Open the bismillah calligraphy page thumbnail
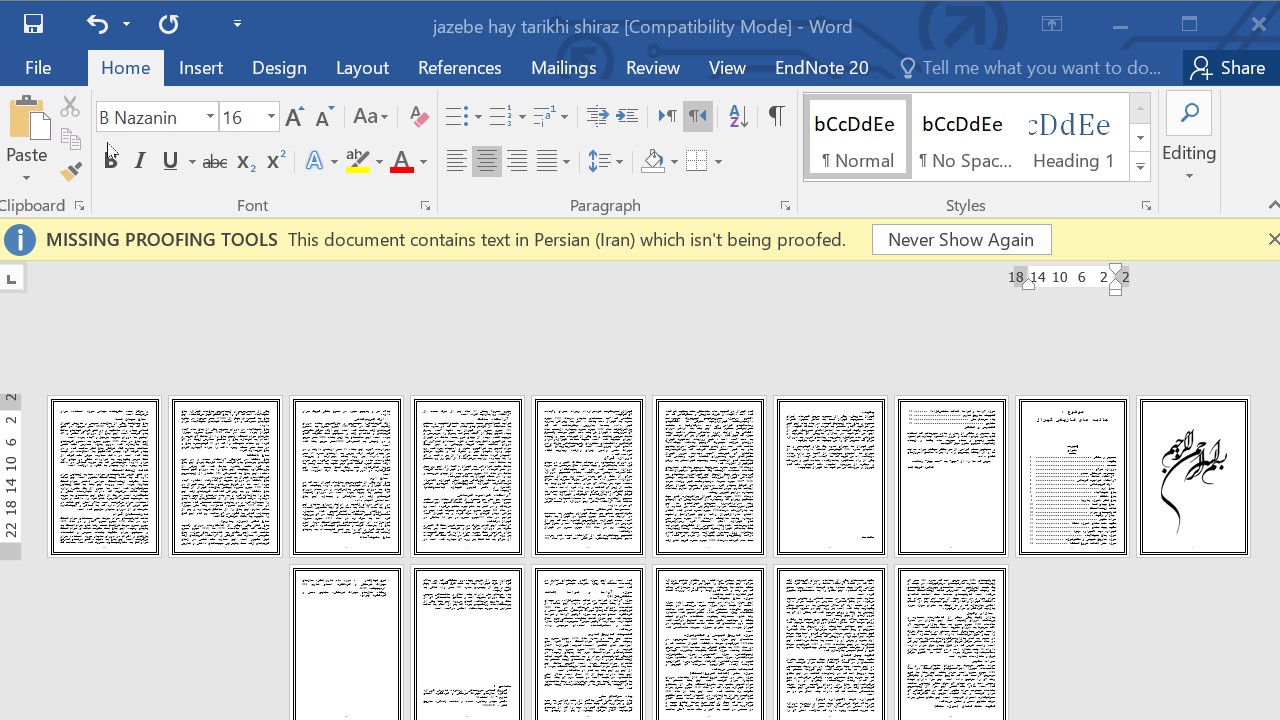 [1194, 477]
